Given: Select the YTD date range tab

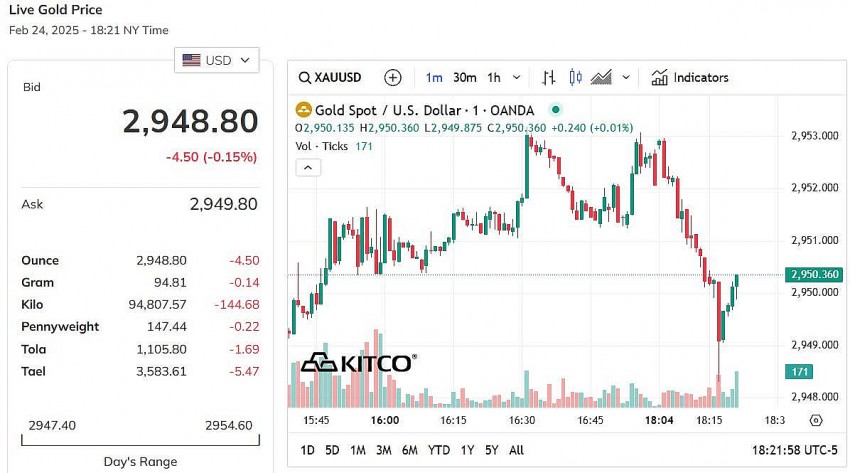Looking at the screenshot, I should (438, 450).
